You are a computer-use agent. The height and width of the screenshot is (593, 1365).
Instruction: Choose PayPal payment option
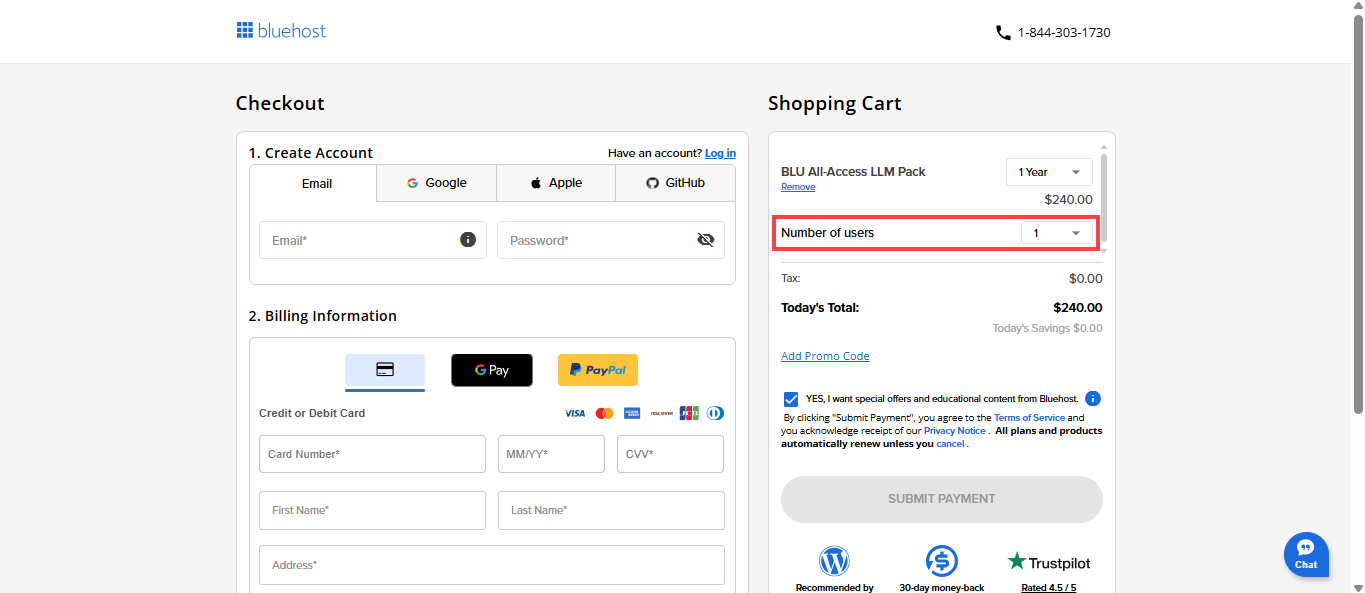click(x=597, y=370)
